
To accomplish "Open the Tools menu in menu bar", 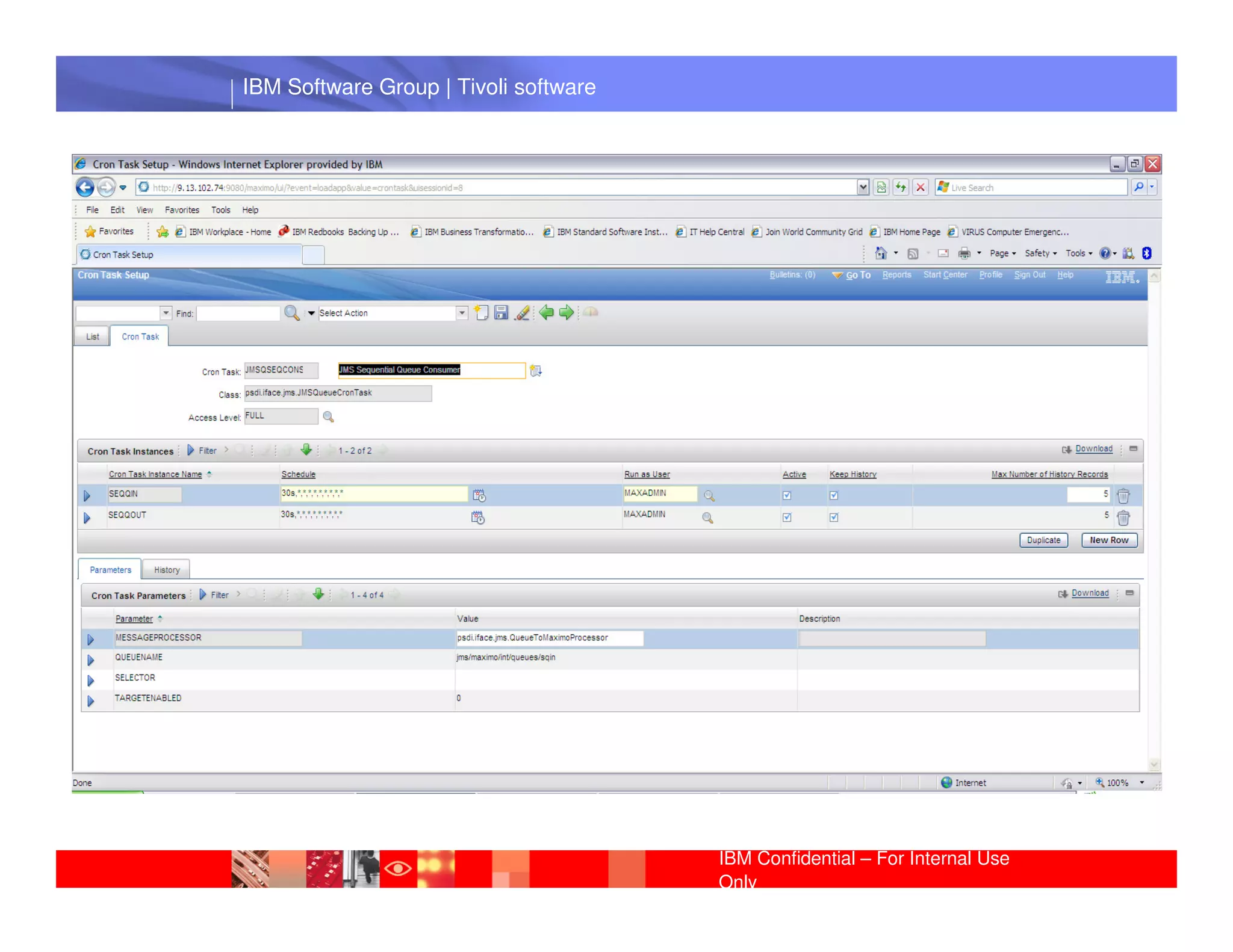I will tap(220, 210).
